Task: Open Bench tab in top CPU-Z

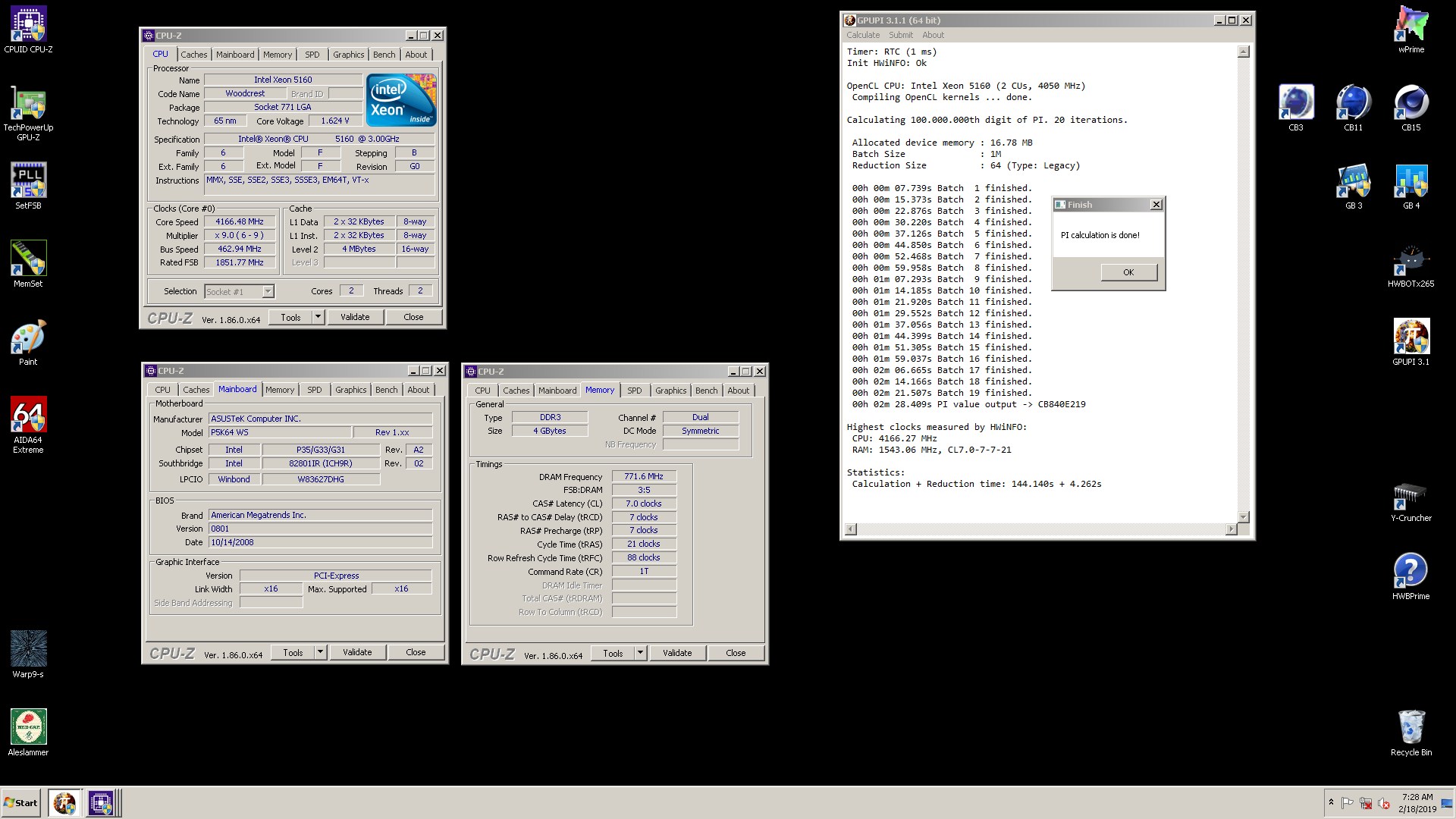Action: (384, 55)
